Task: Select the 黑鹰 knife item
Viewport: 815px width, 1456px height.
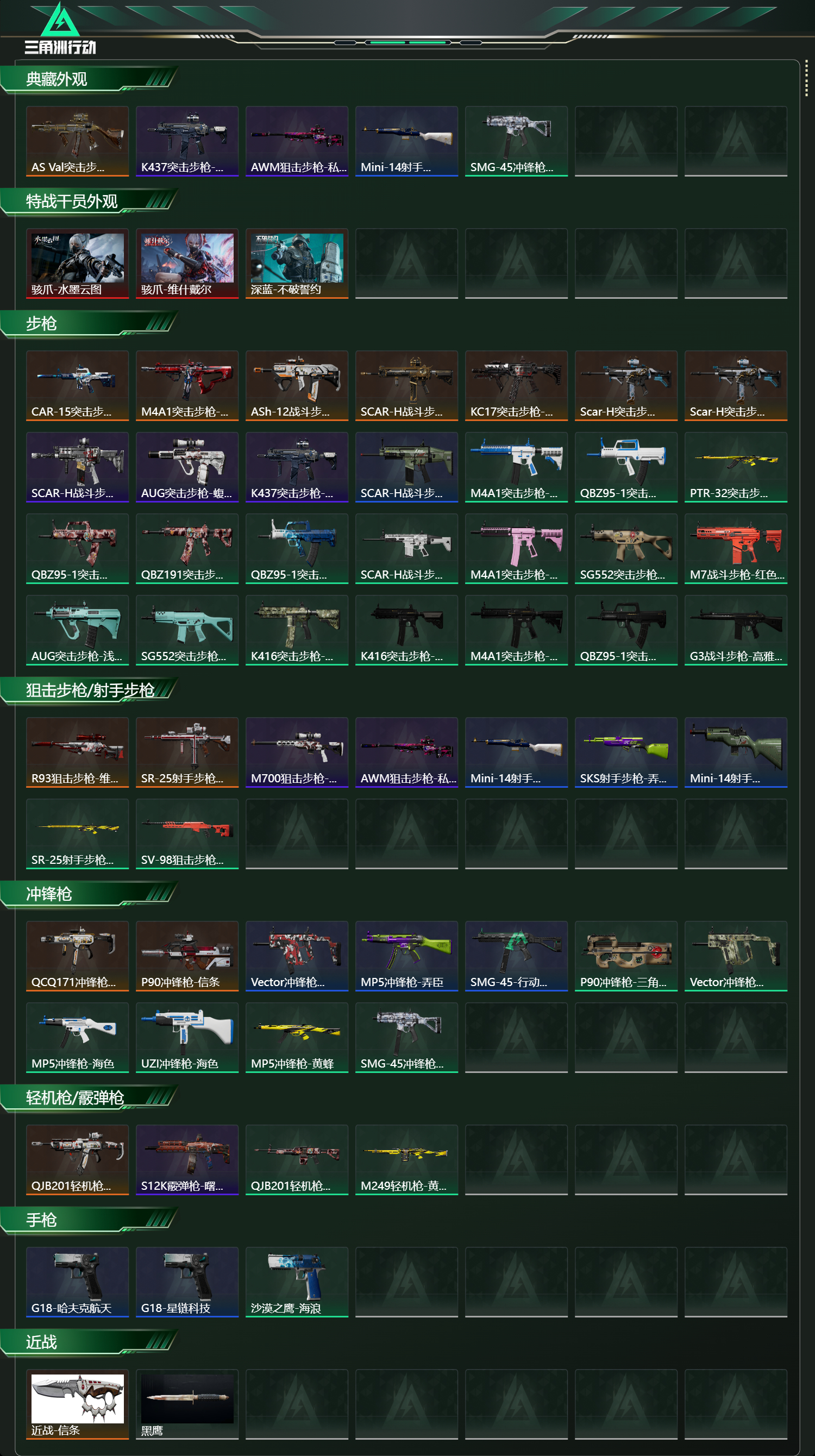Action: point(187,1404)
